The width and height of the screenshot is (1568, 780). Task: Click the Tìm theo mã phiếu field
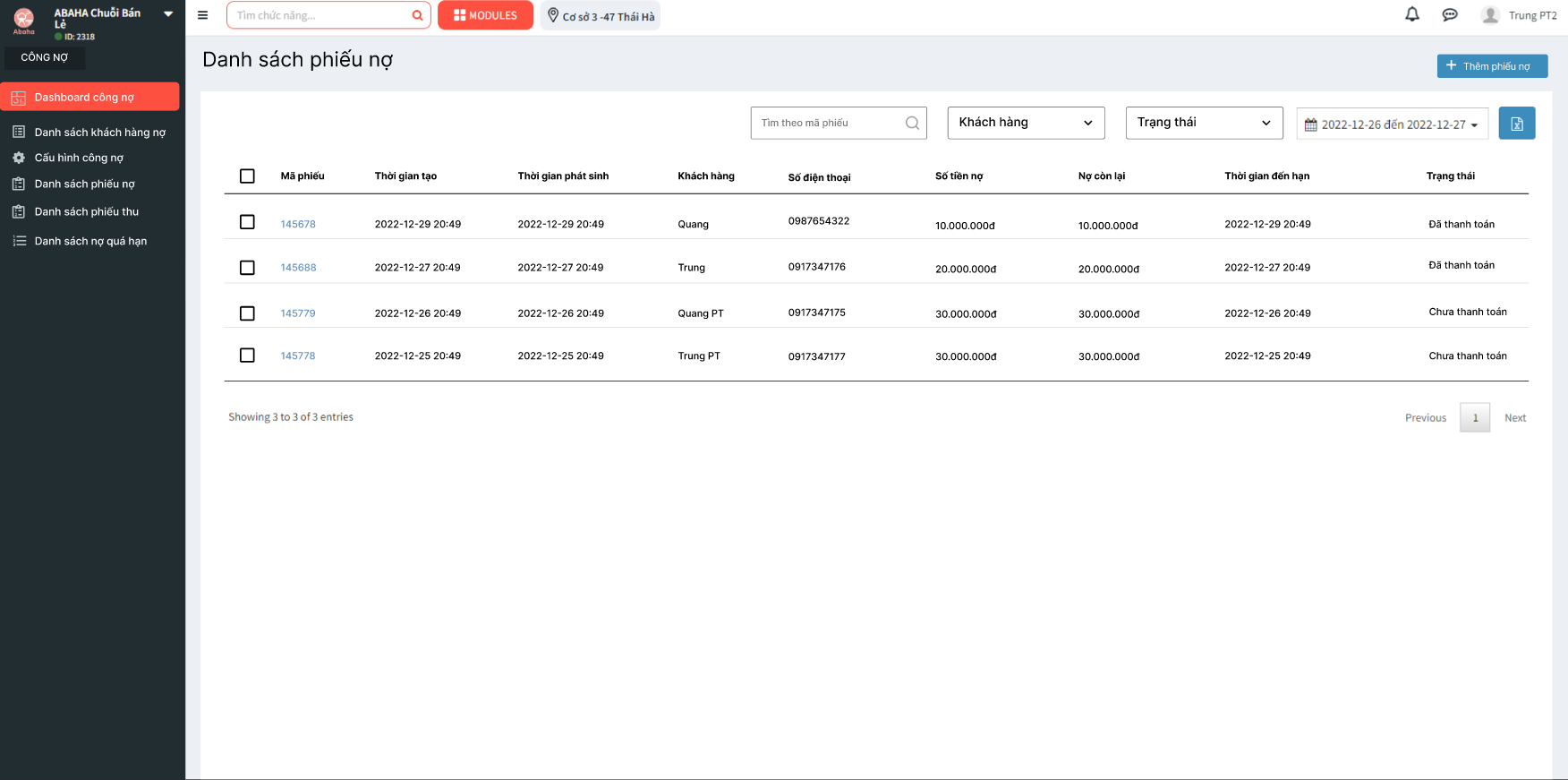point(828,123)
